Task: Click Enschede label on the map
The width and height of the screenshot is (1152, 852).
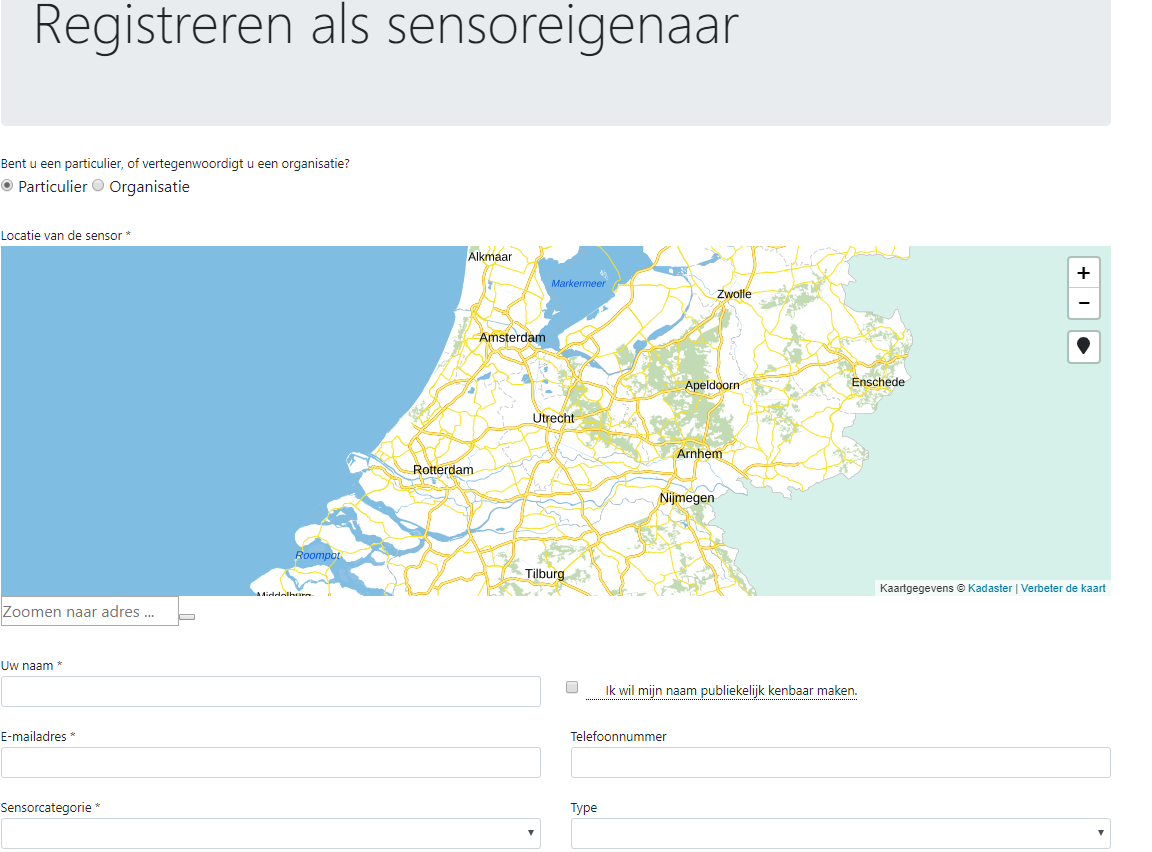Action: [x=877, y=383]
